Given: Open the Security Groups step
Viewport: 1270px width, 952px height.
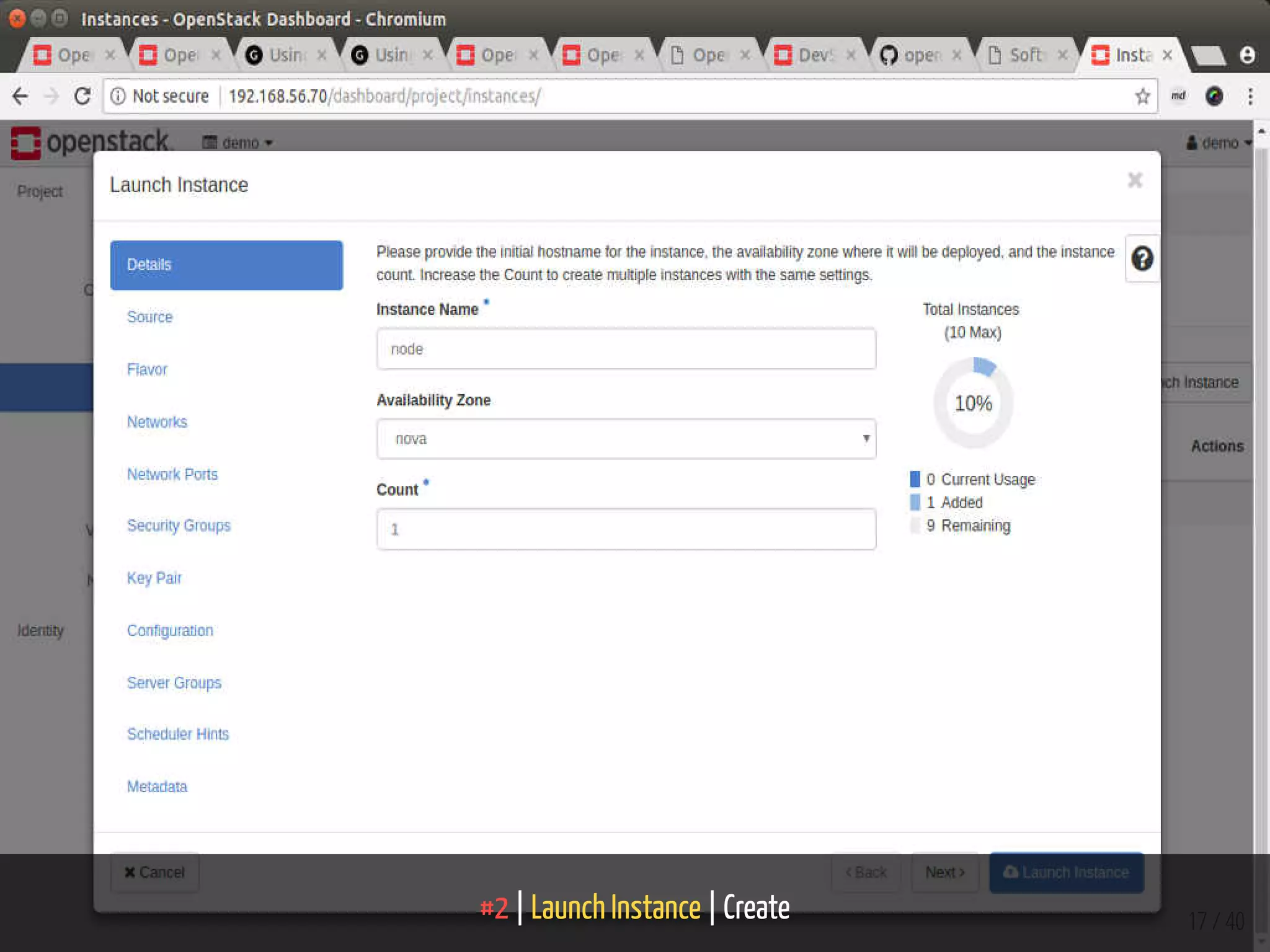Looking at the screenshot, I should click(x=179, y=526).
